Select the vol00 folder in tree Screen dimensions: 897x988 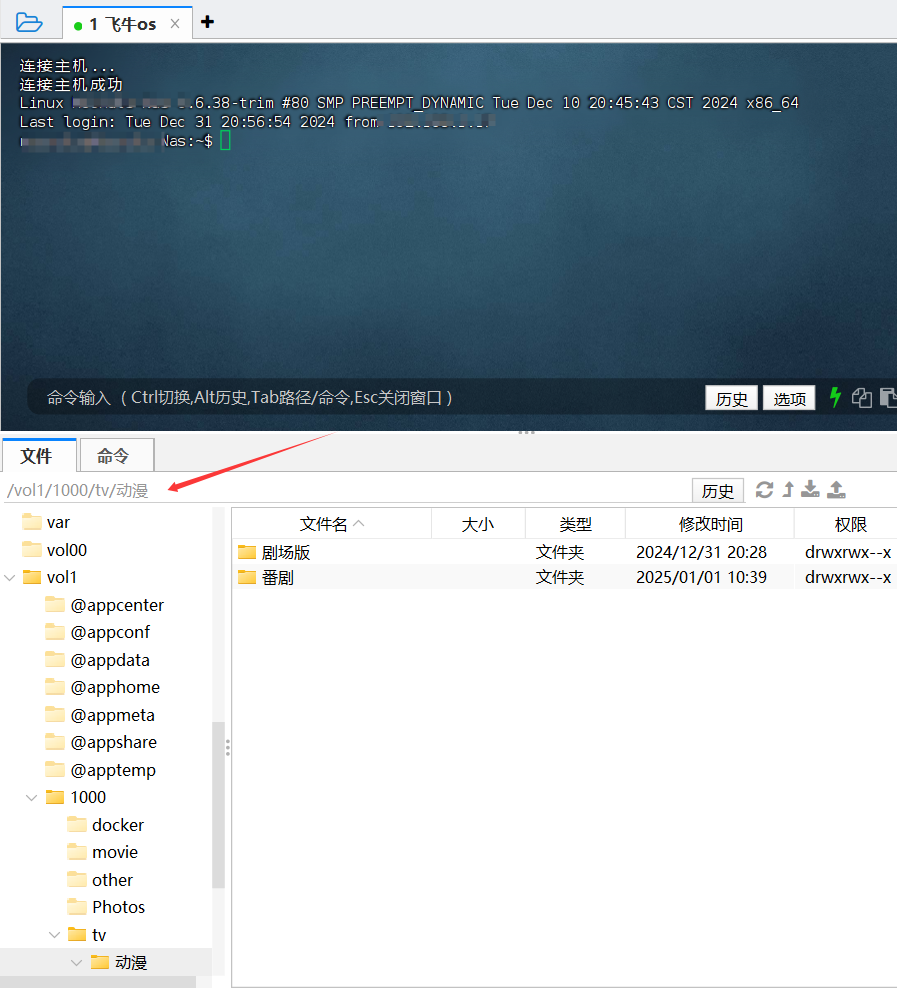click(x=54, y=550)
